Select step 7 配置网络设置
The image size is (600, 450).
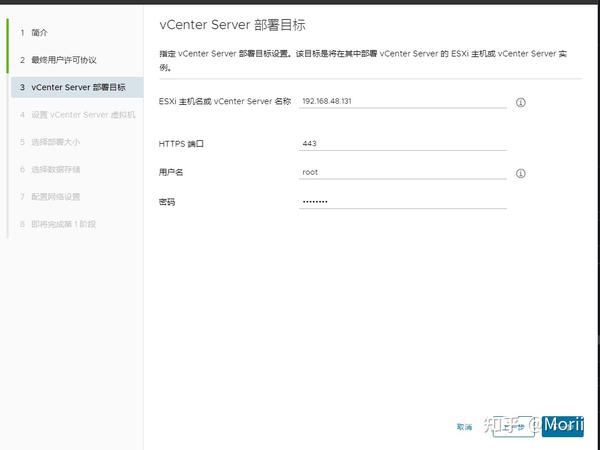pyautogui.click(x=50, y=197)
